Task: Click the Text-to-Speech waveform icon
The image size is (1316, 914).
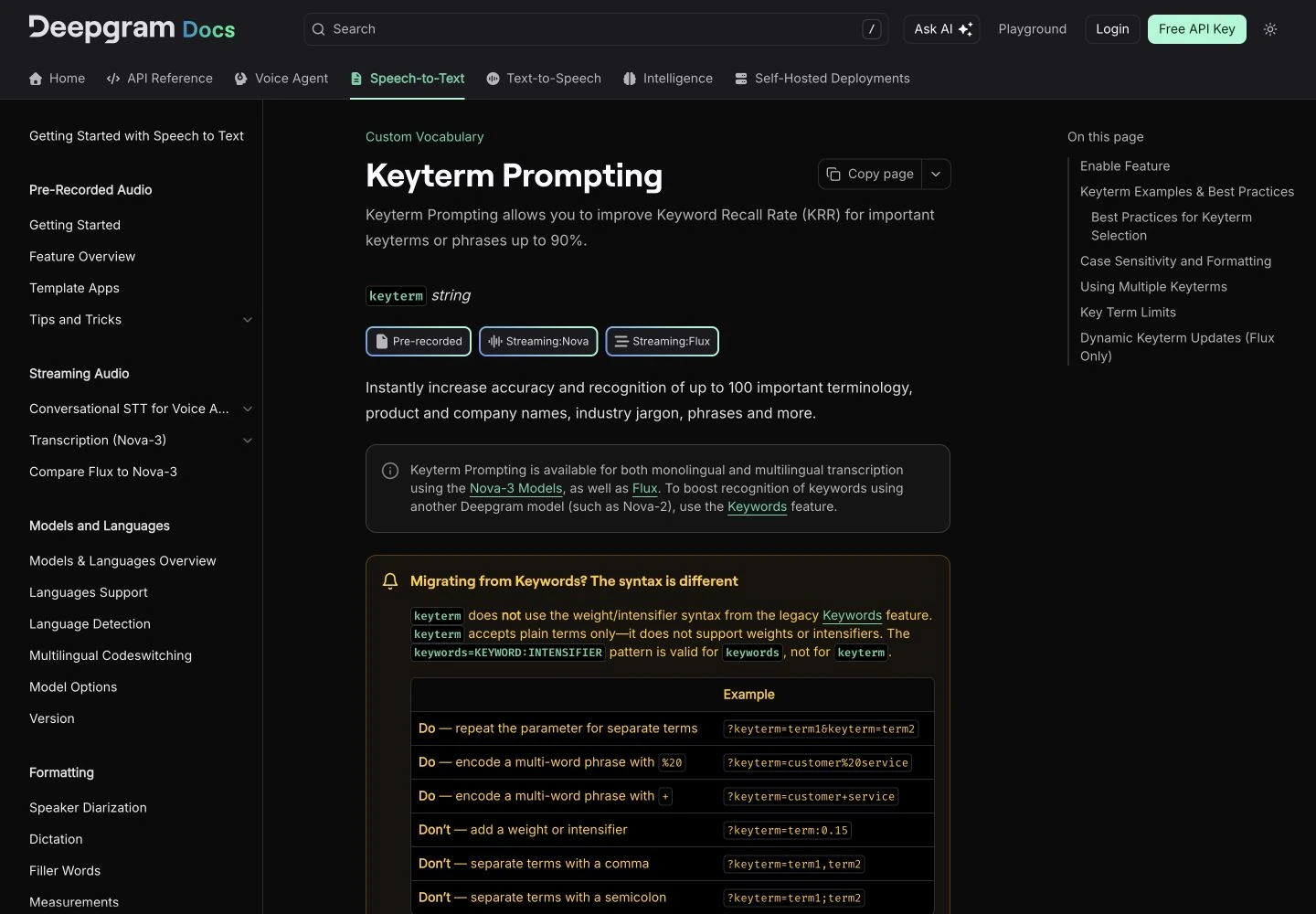Action: tap(493, 79)
